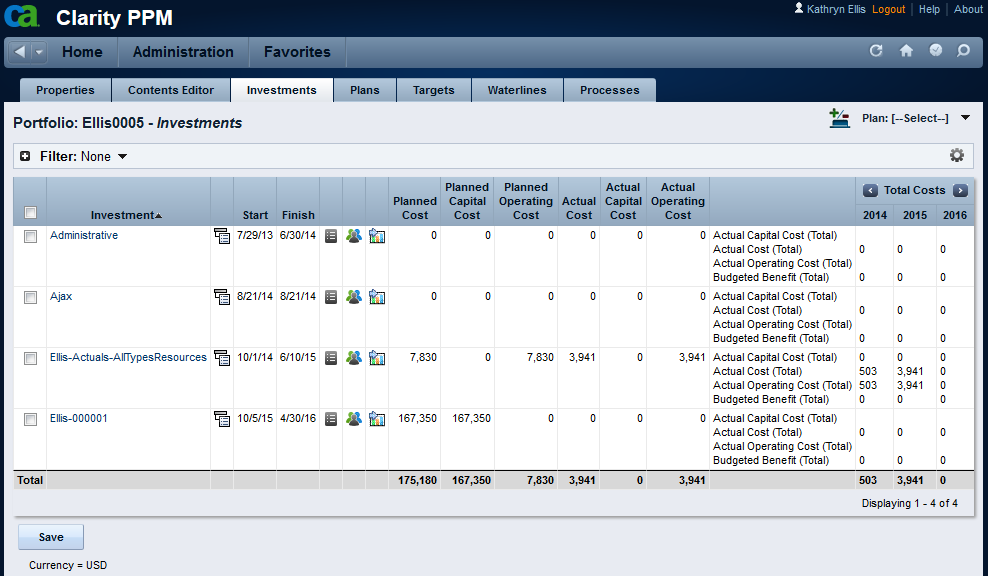Switch to the Properties tab
988x576 pixels.
pyautogui.click(x=66, y=90)
